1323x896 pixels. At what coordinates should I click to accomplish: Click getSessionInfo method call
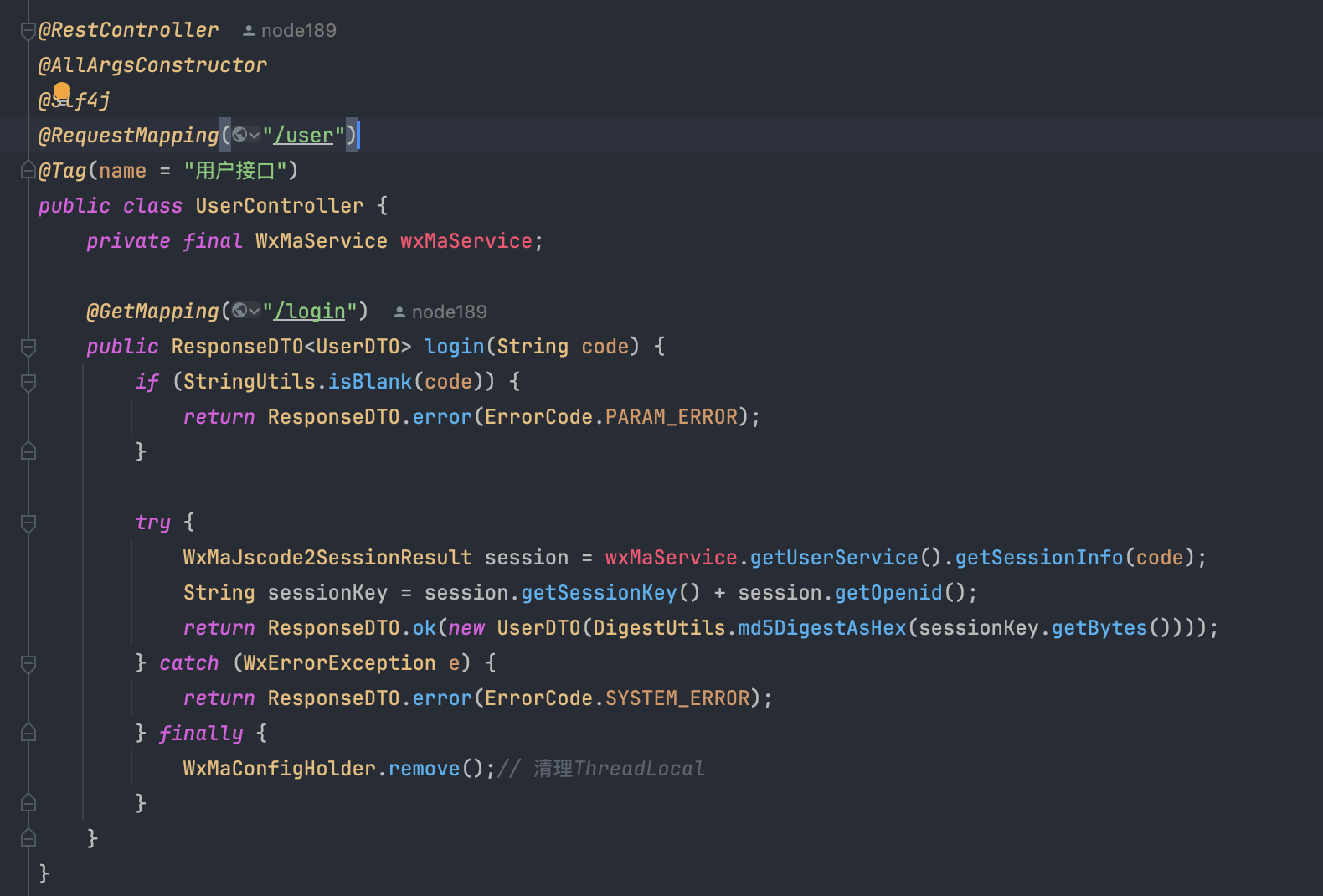(x=1039, y=558)
